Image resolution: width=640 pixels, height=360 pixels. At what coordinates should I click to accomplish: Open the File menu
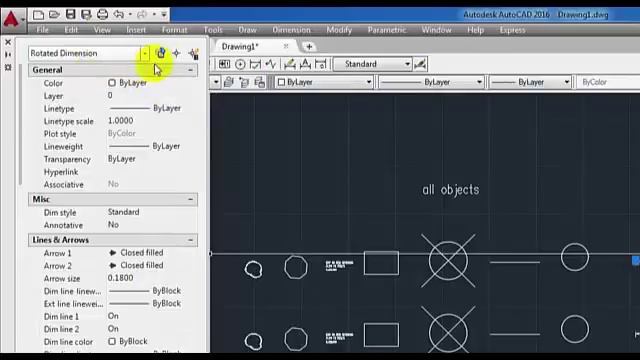pyautogui.click(x=42, y=30)
